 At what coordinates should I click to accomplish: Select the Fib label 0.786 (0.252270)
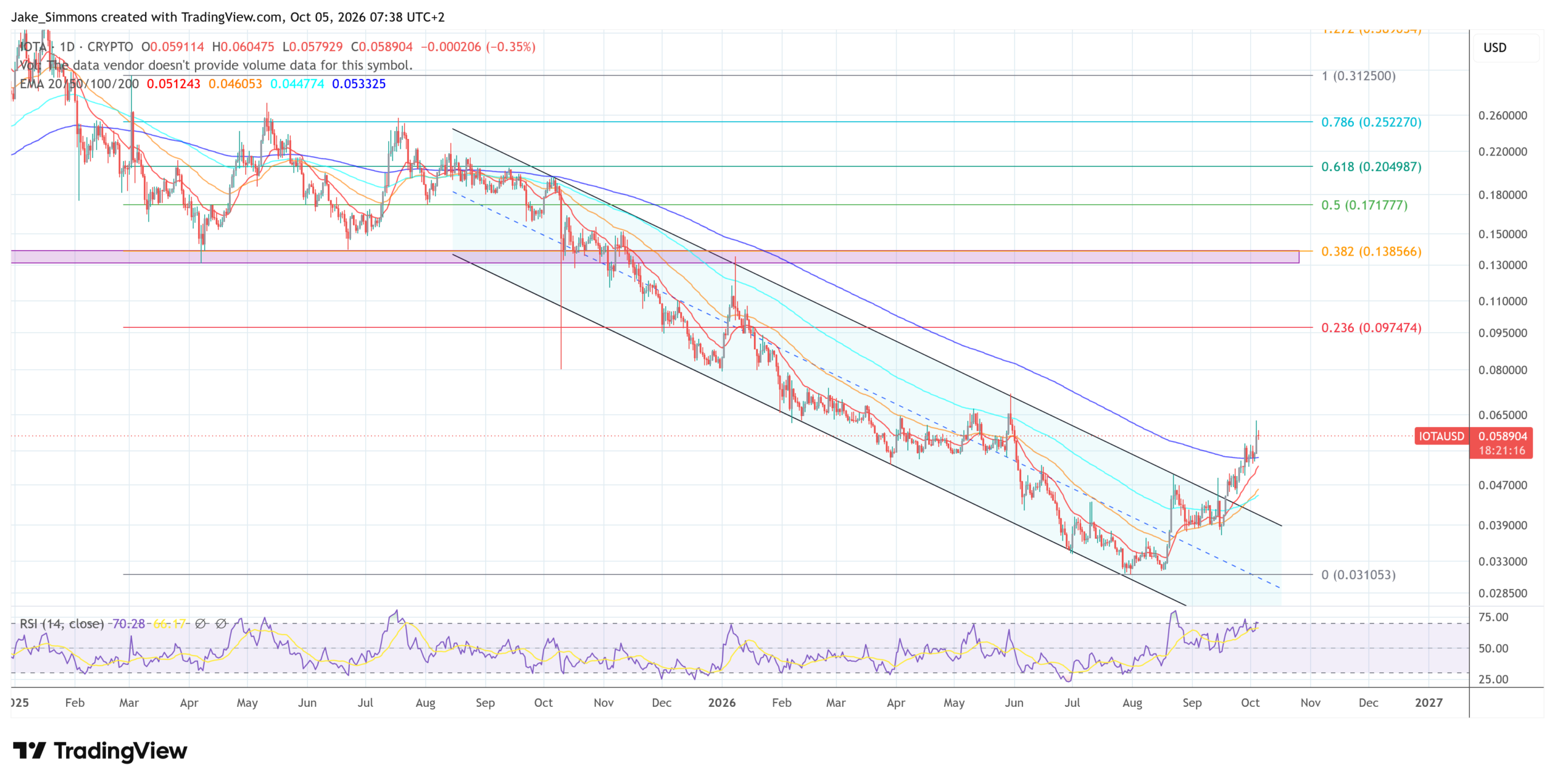[x=1371, y=122]
